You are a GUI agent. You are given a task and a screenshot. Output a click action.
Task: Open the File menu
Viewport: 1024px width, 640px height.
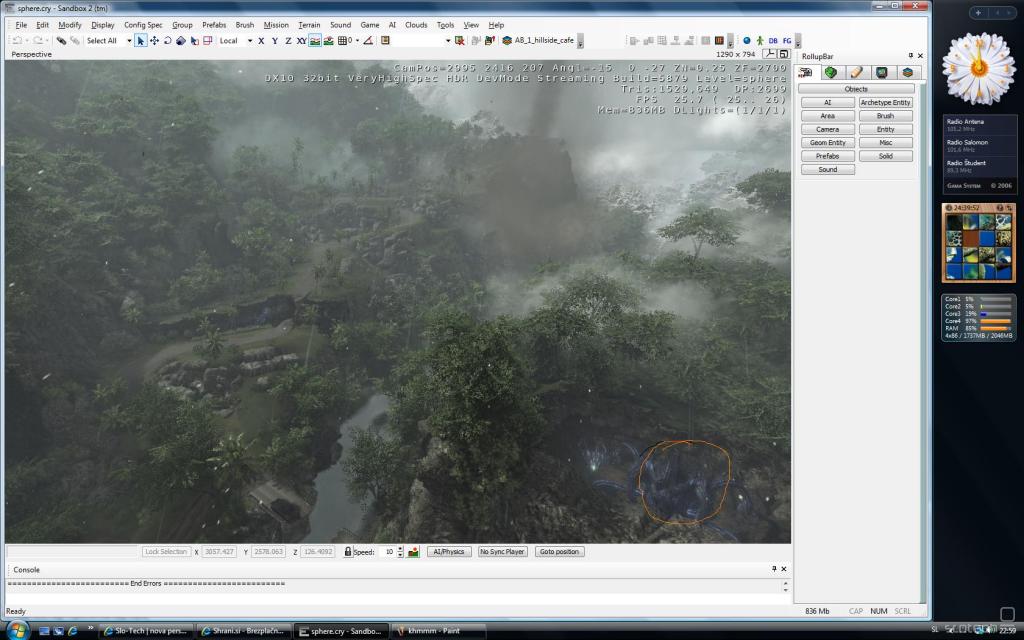(22, 25)
